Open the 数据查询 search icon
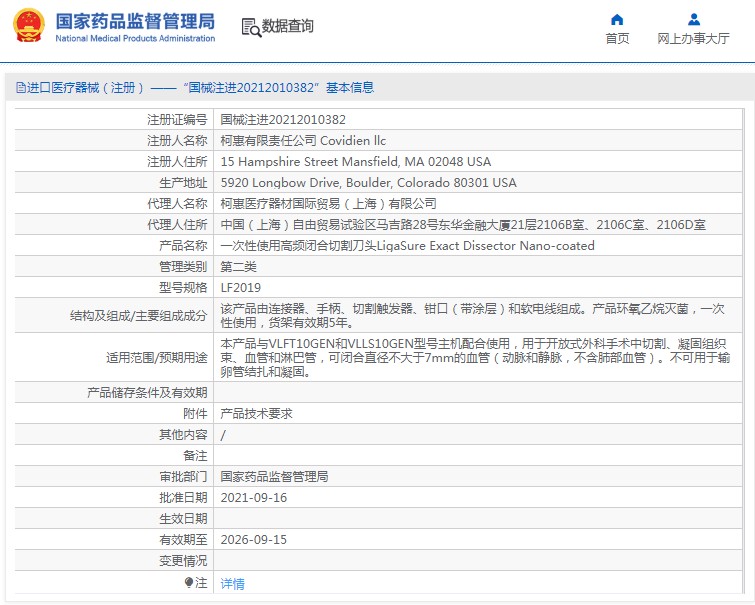This screenshot has width=755, height=605. [x=251, y=27]
